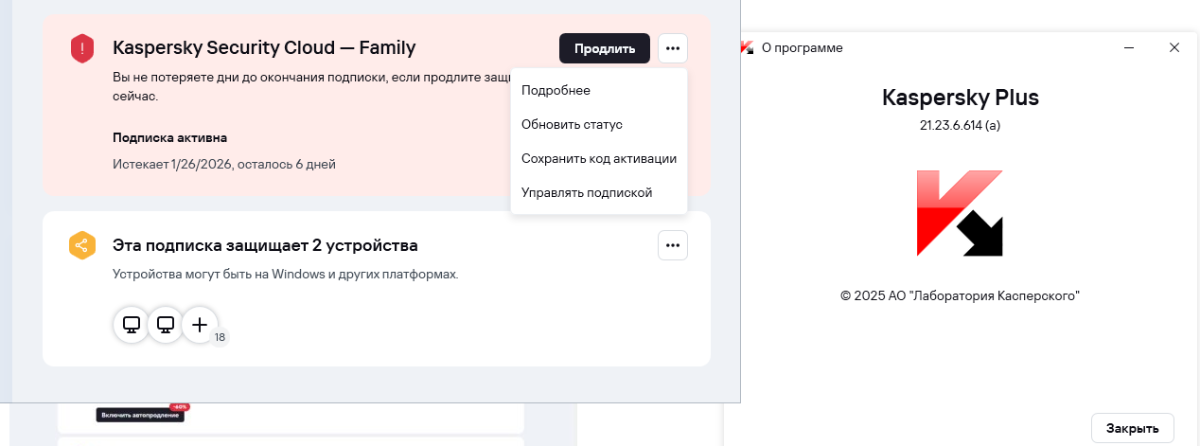The height and width of the screenshot is (446, 1200).
Task: Select Управлять подпиской in the menu
Action: (x=587, y=192)
